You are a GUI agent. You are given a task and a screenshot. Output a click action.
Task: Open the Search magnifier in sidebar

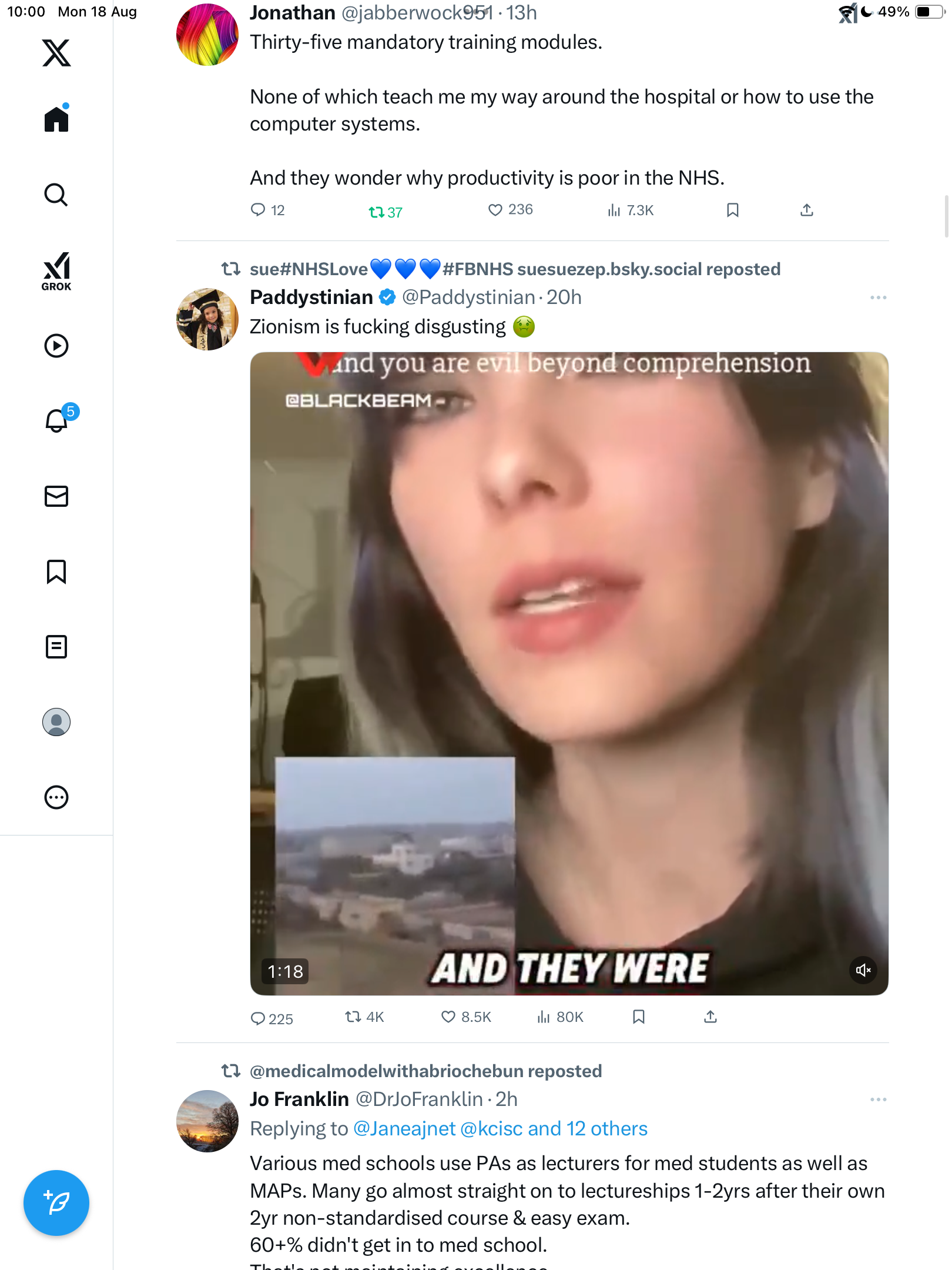point(56,195)
